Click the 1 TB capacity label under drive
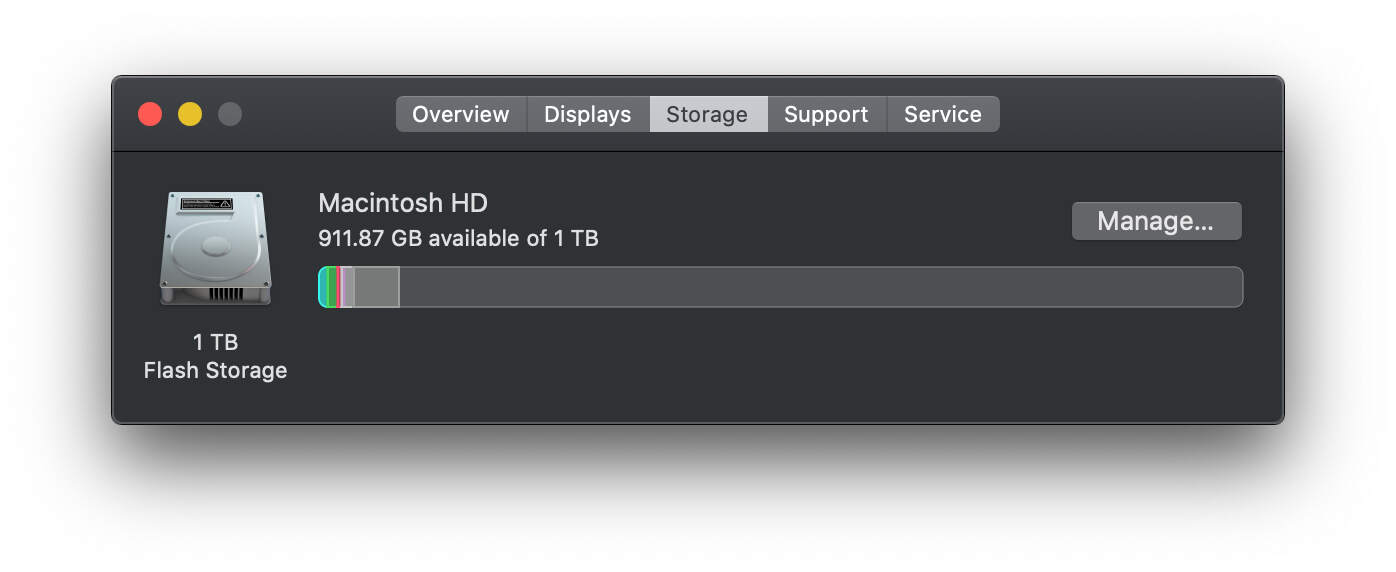 215,342
